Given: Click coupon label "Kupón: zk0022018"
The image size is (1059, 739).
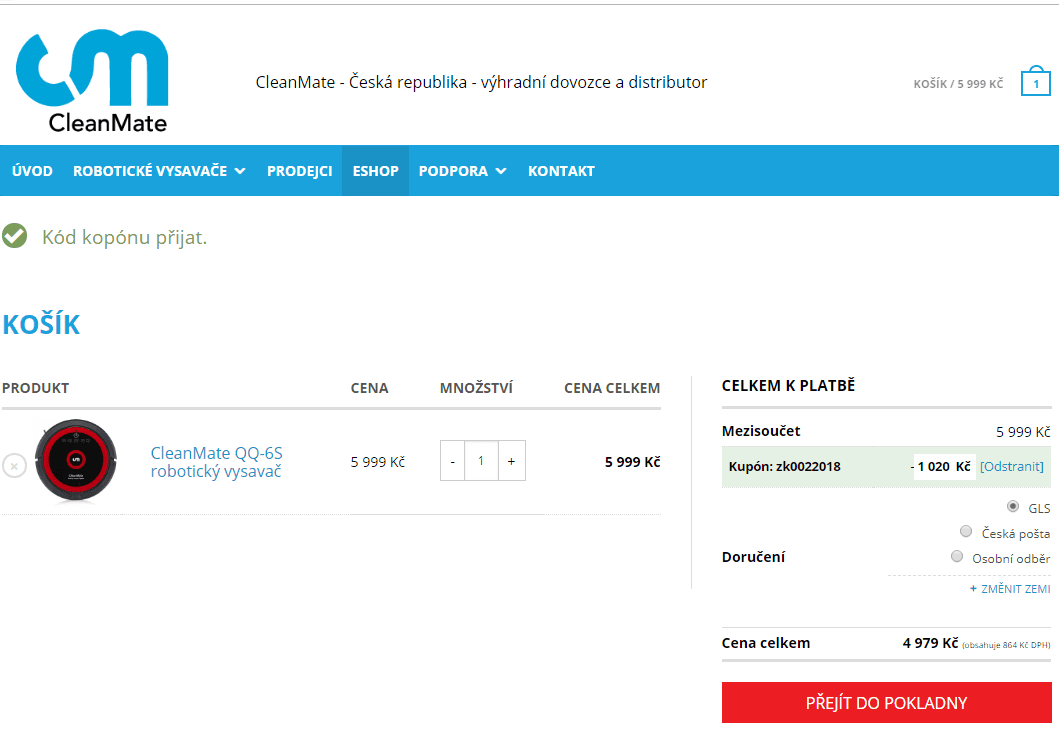Looking at the screenshot, I should (x=785, y=466).
